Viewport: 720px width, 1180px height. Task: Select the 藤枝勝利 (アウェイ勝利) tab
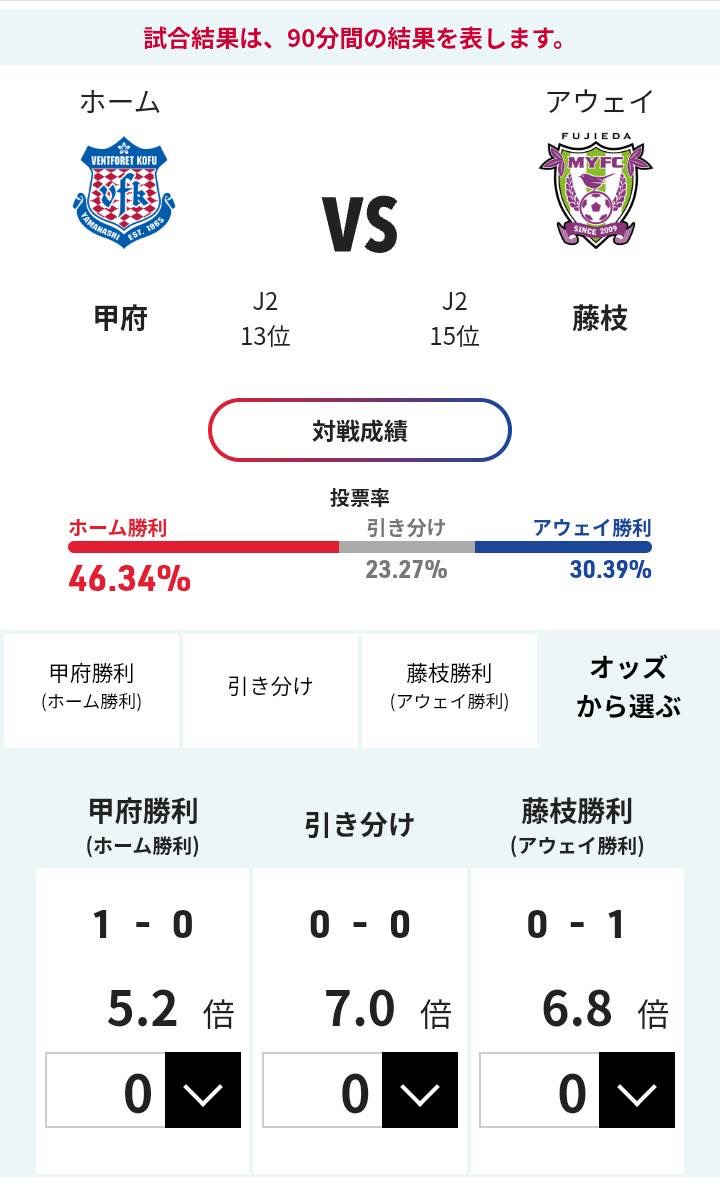pyautogui.click(x=449, y=687)
